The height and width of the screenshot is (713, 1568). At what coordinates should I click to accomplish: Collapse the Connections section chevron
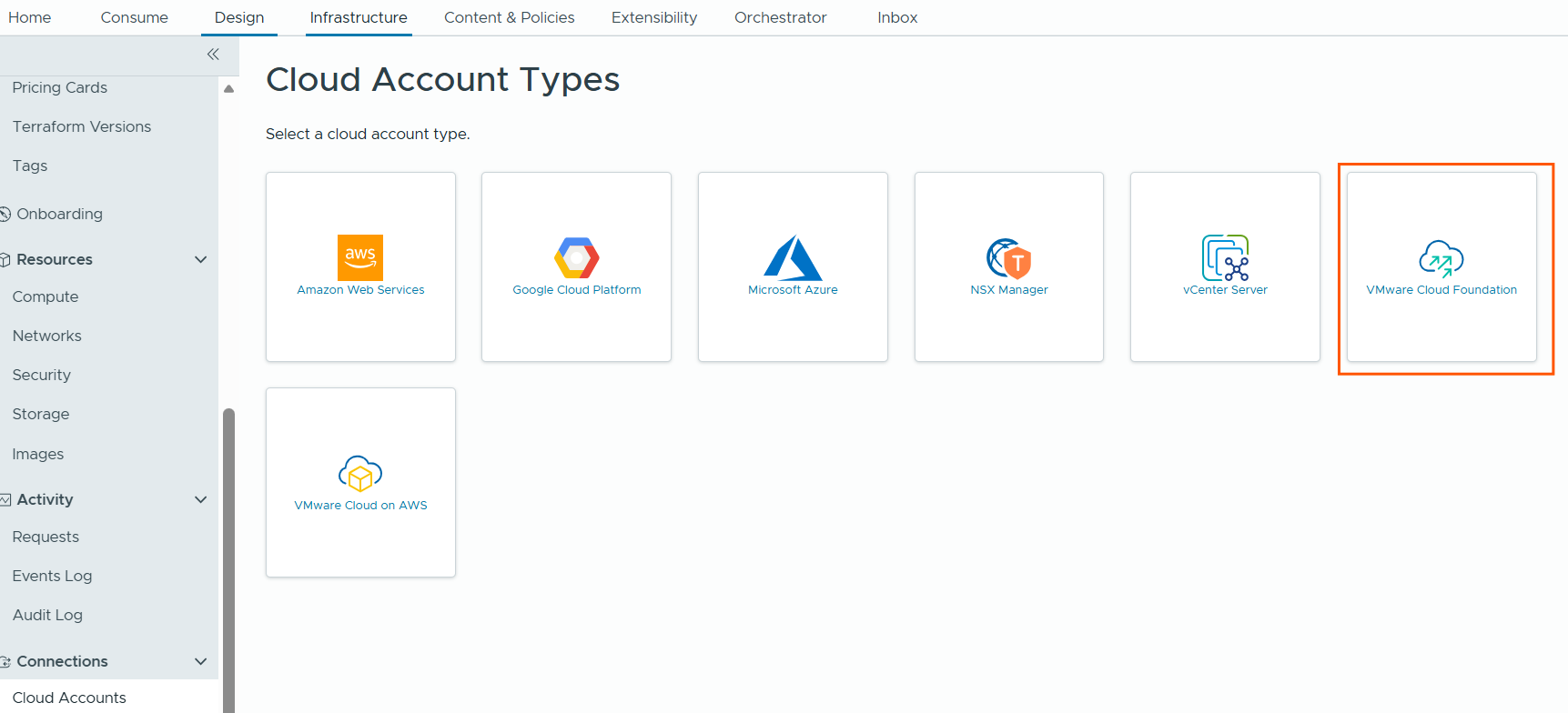[201, 661]
